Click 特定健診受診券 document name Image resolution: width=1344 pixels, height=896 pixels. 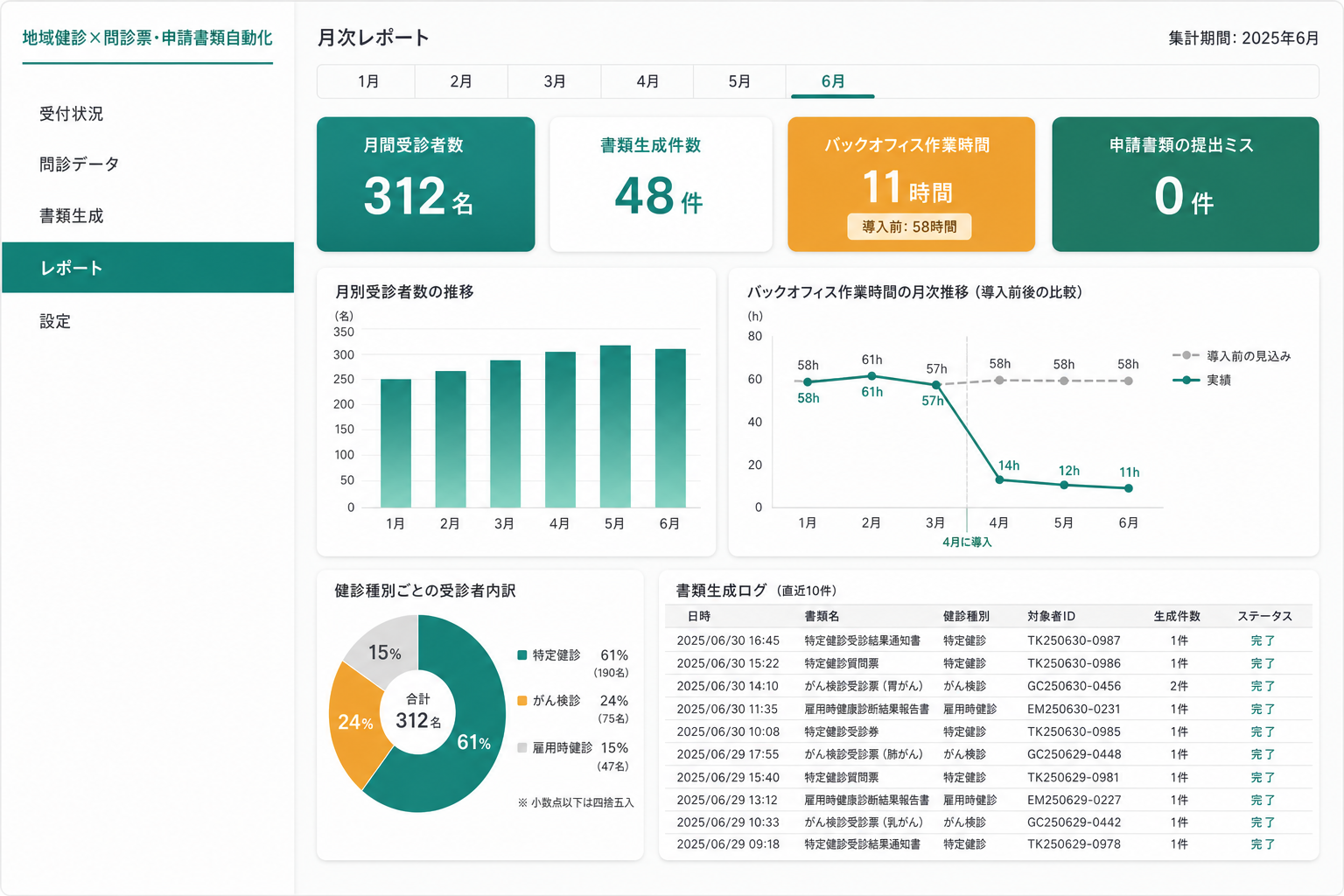842,731
